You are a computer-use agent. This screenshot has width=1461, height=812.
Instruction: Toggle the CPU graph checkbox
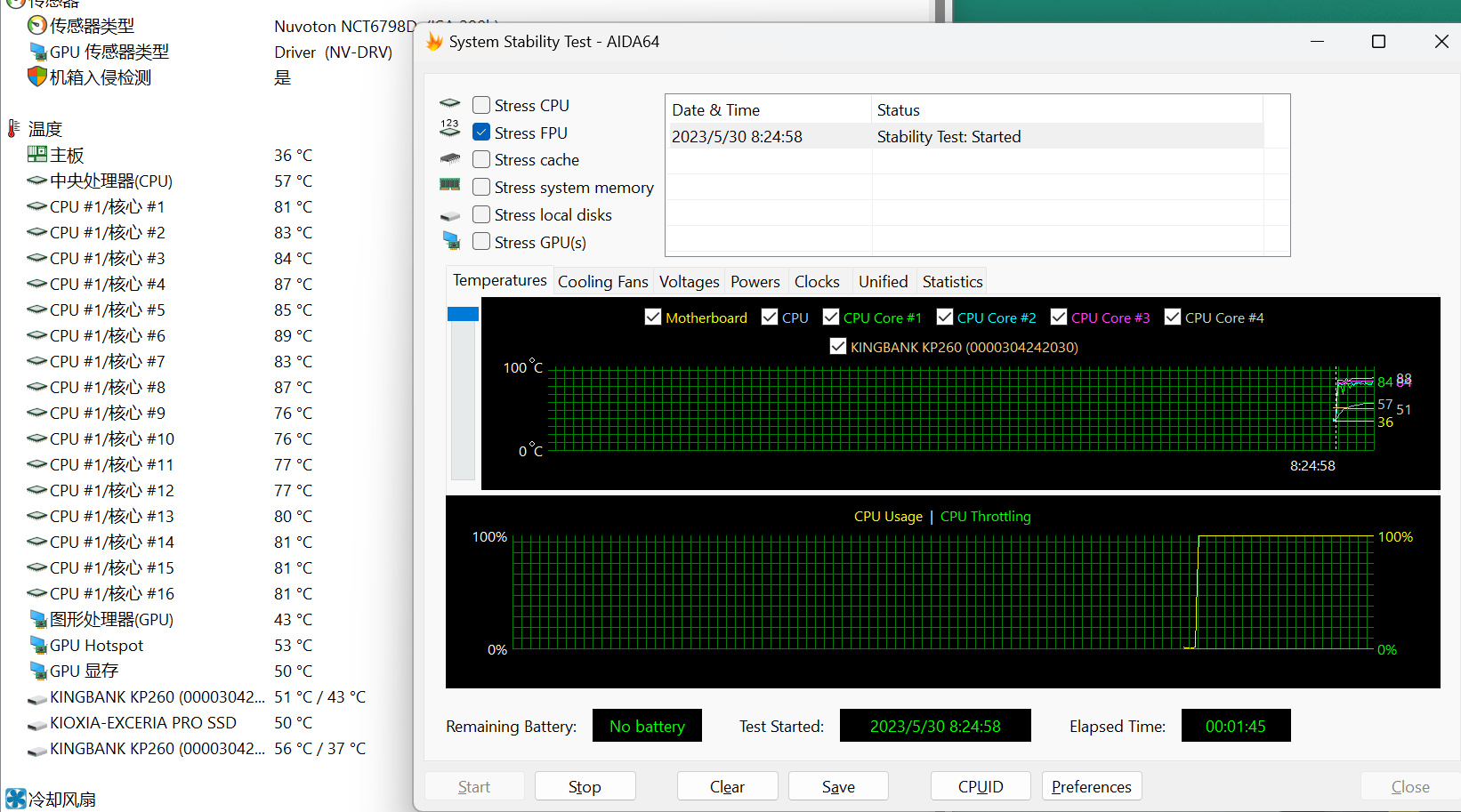770,318
